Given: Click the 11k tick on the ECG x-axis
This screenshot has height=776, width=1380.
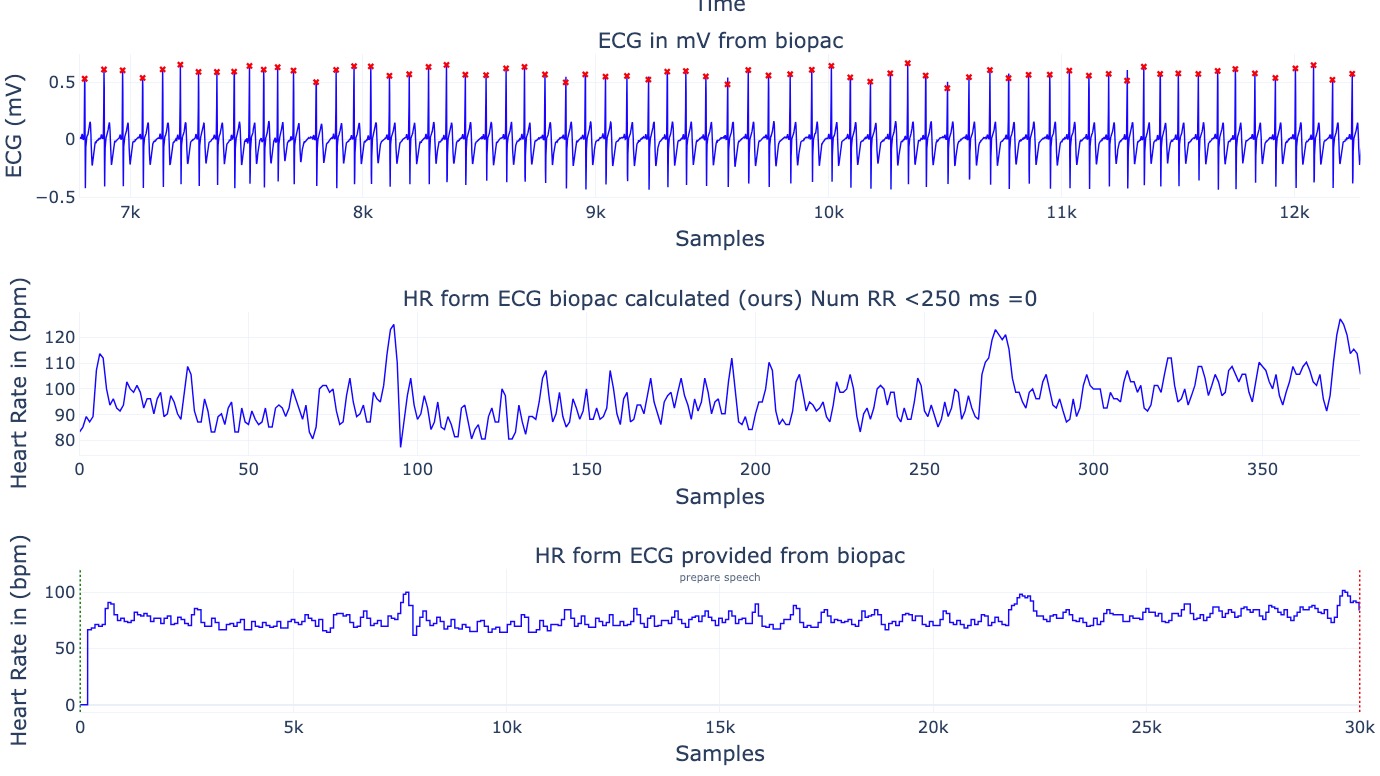Looking at the screenshot, I should coord(1061,212).
